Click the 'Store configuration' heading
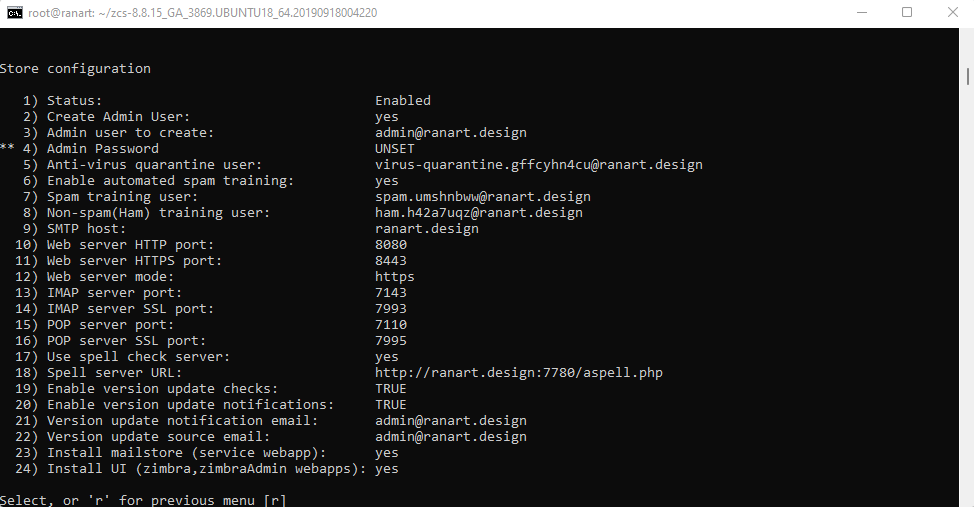 pos(75,69)
